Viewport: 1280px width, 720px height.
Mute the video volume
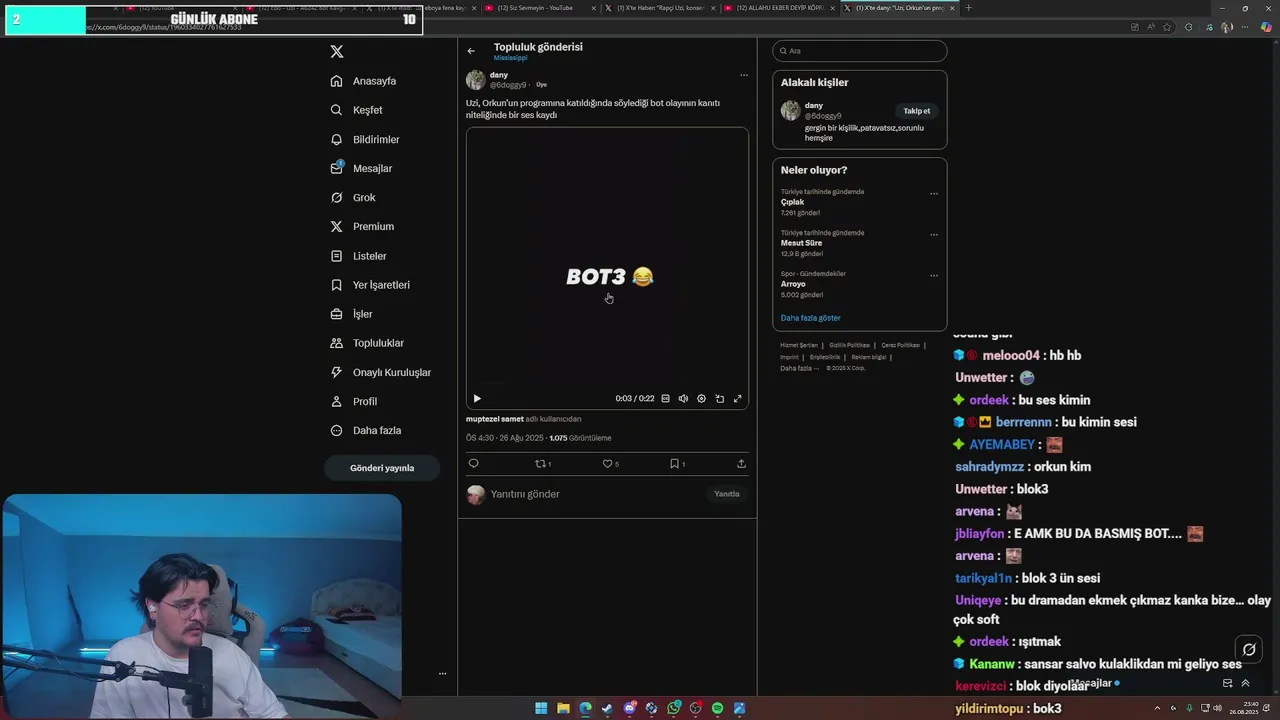683,398
